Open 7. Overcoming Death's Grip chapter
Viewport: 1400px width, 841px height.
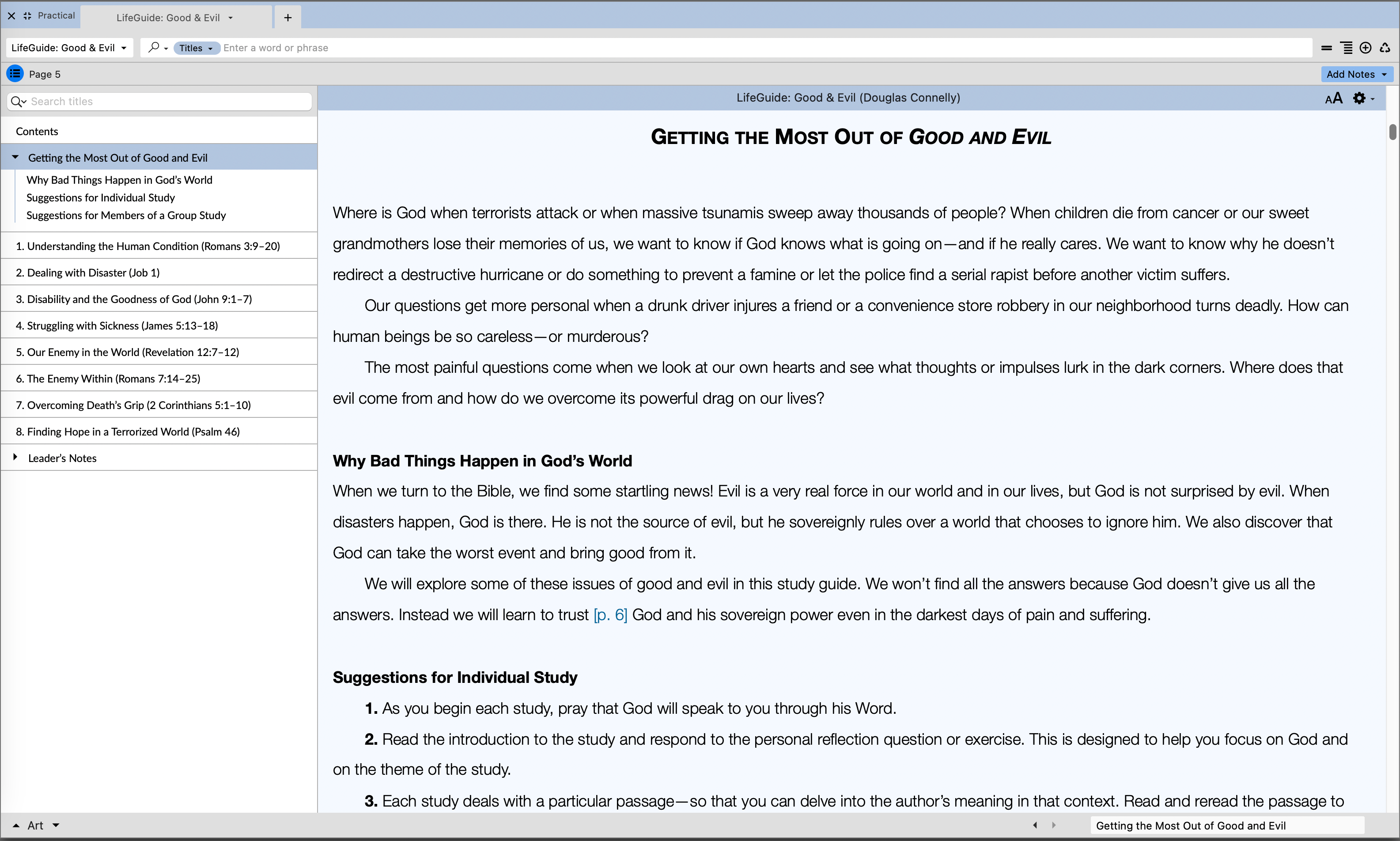tap(159, 405)
